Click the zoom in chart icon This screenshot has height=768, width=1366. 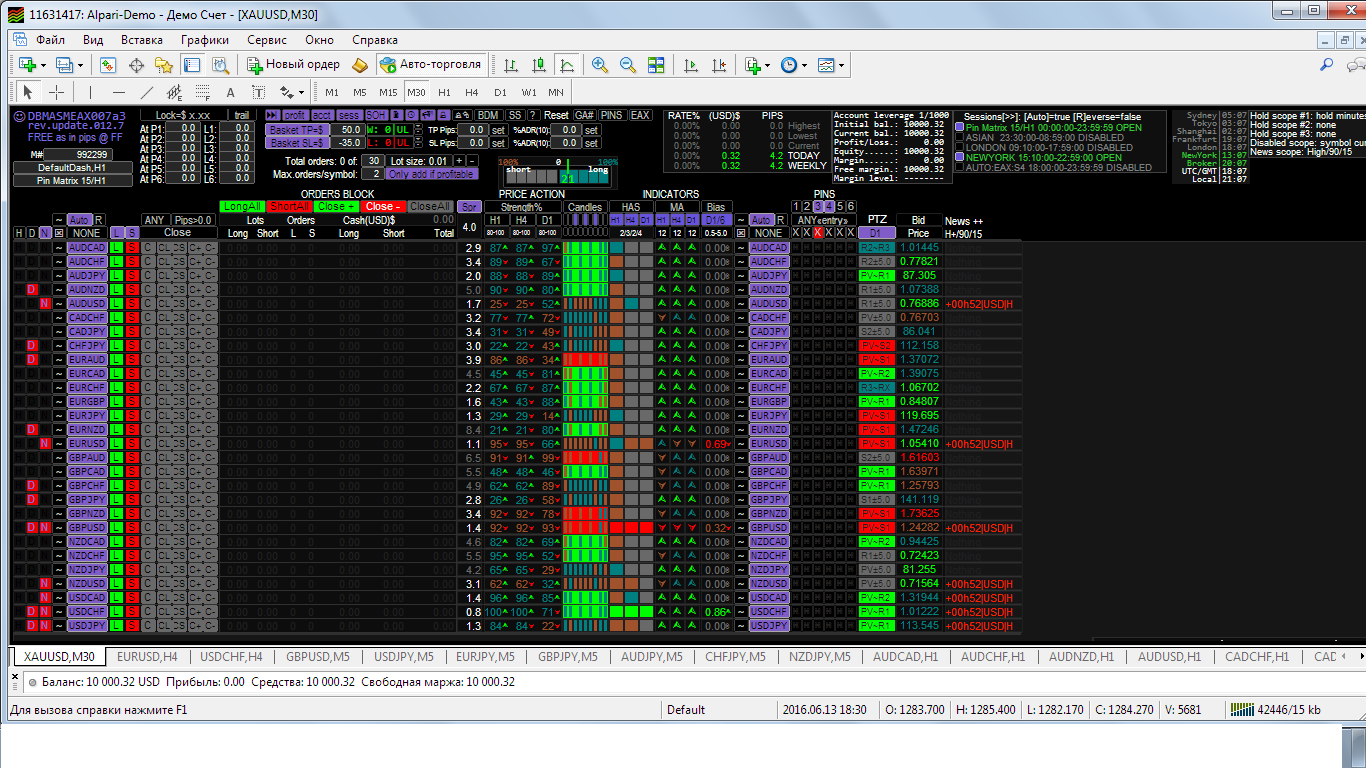[x=600, y=64]
